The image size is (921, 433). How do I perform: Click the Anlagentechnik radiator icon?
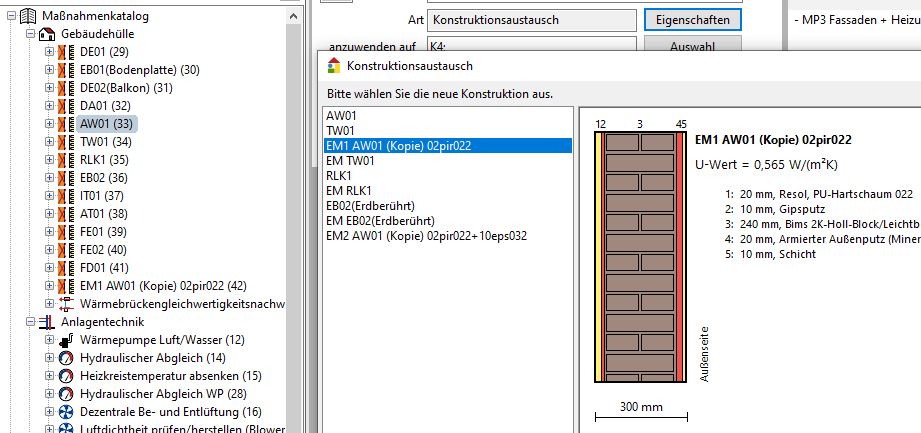tap(46, 322)
